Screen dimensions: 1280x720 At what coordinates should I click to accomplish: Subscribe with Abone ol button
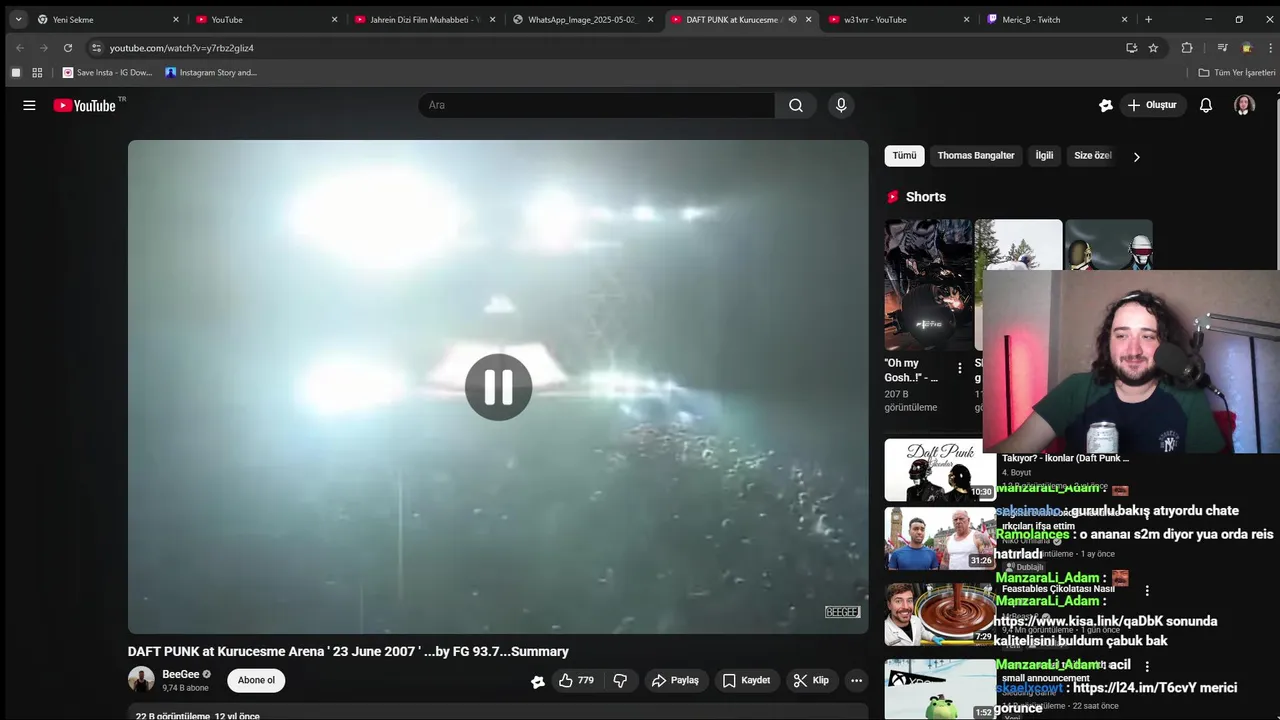pos(256,680)
